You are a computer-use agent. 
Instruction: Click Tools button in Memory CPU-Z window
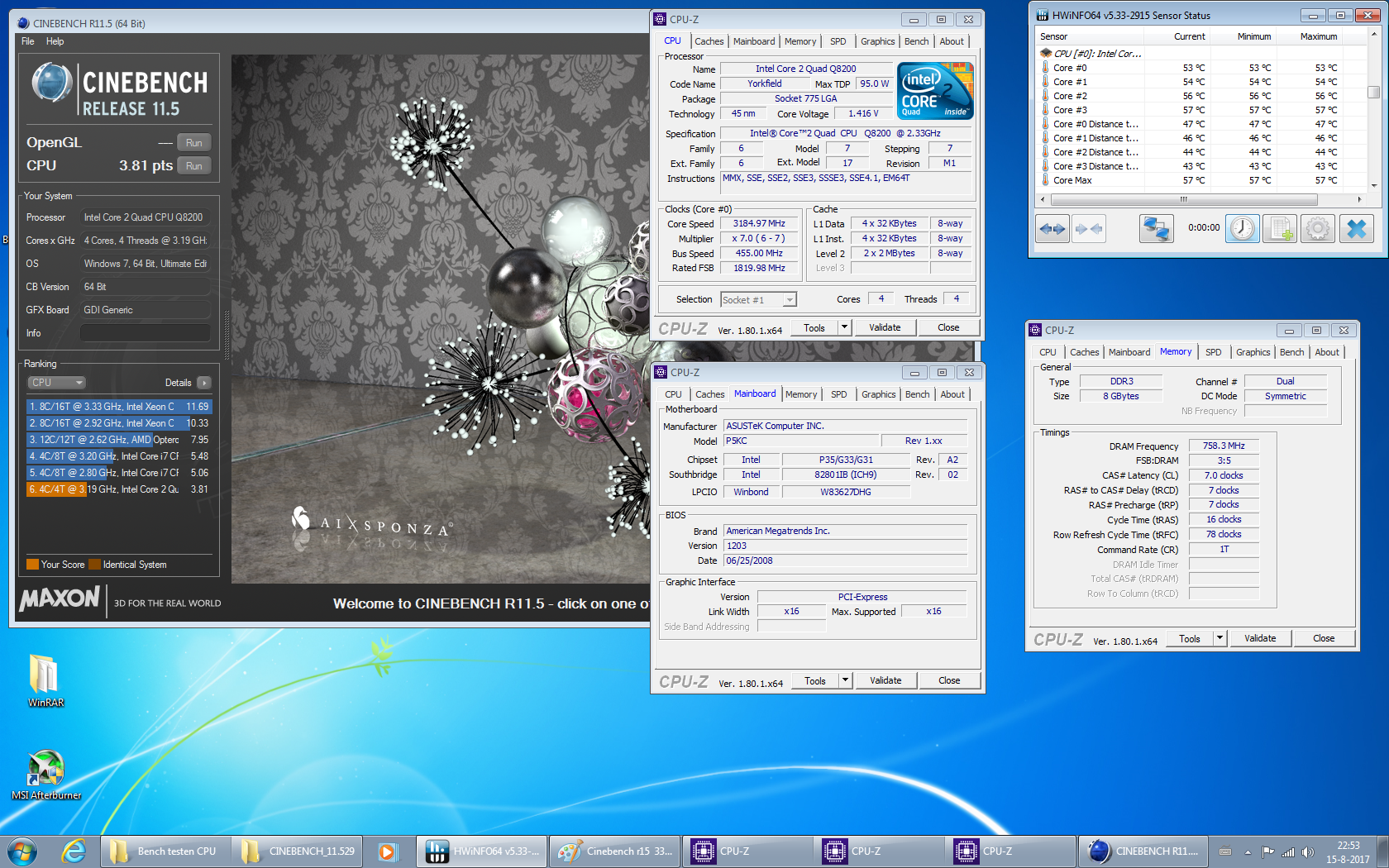click(x=1190, y=638)
